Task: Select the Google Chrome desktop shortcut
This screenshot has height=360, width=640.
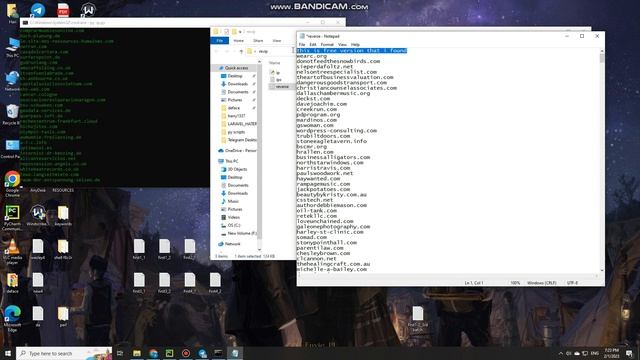Action: pyautogui.click(x=12, y=183)
